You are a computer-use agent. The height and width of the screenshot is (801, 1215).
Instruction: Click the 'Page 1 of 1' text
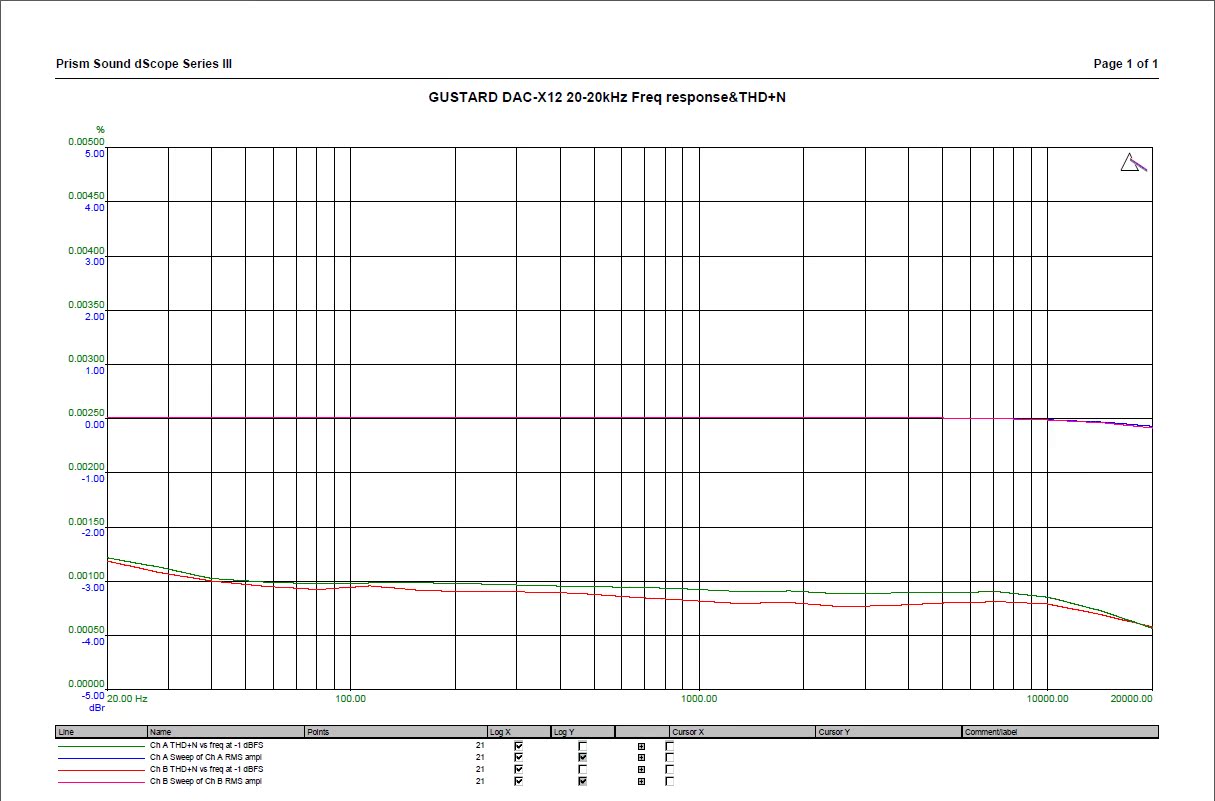[x=1126, y=64]
